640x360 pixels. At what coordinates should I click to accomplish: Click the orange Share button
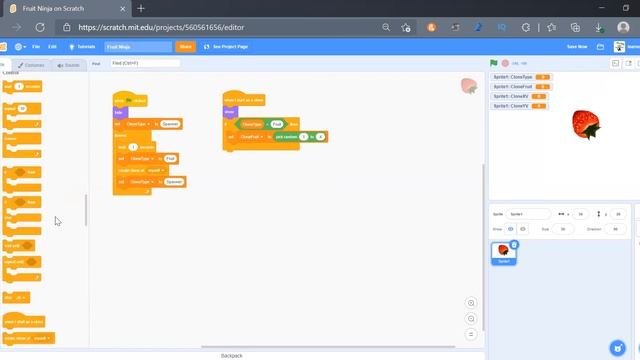point(185,47)
